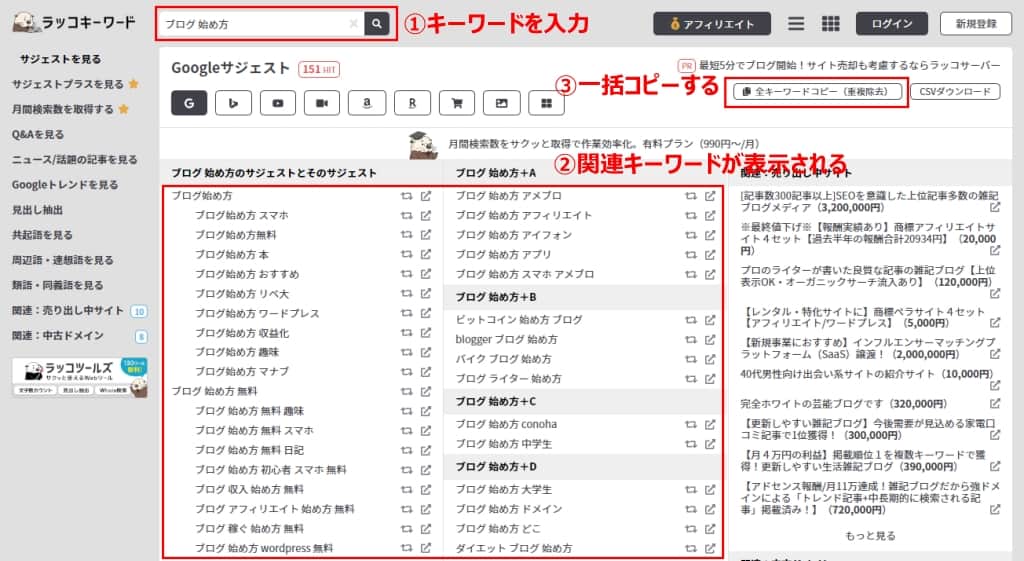This screenshot has height=561, width=1024.
Task: Open 周辺語・連想語を見る in sidebar
Action: [63, 260]
